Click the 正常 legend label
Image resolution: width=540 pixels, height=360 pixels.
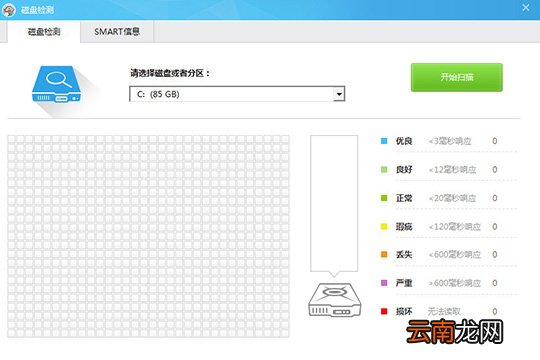(x=404, y=198)
